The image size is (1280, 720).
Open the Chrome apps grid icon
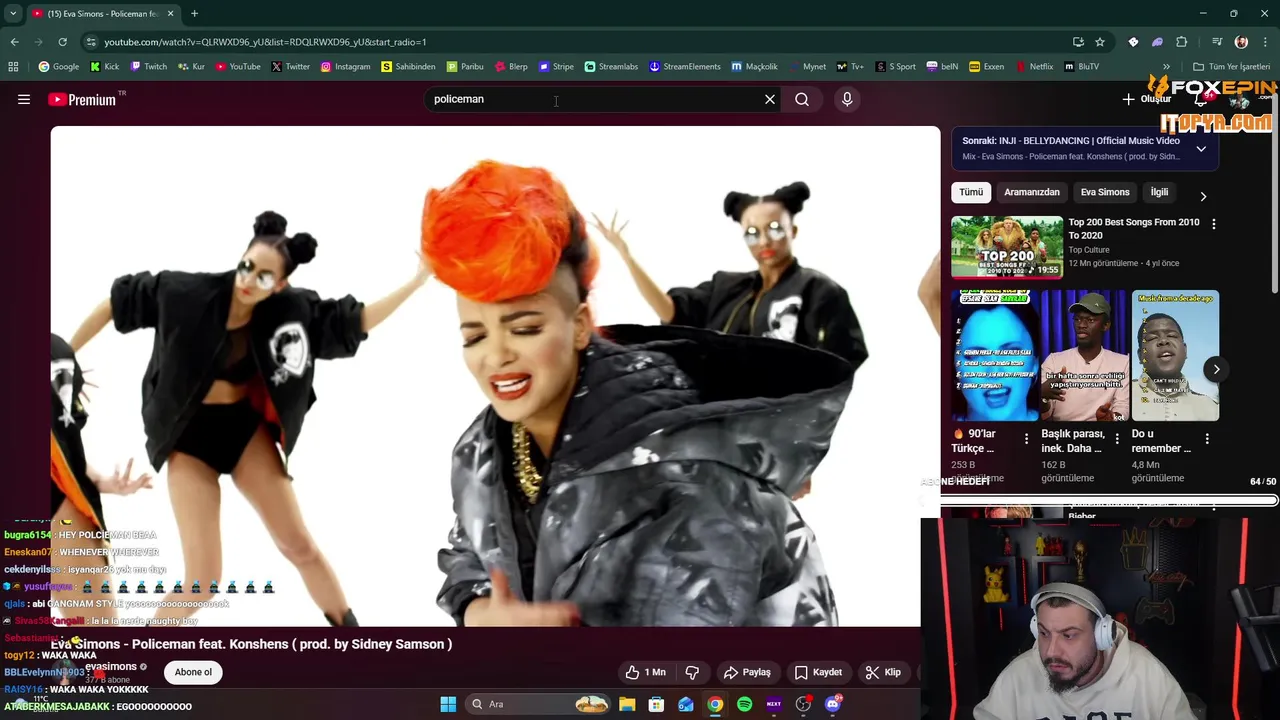point(13,67)
